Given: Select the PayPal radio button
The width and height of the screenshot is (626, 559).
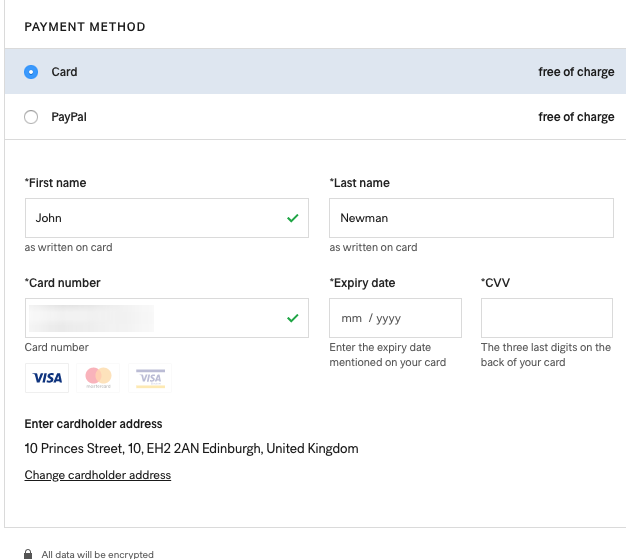Looking at the screenshot, I should [31, 117].
